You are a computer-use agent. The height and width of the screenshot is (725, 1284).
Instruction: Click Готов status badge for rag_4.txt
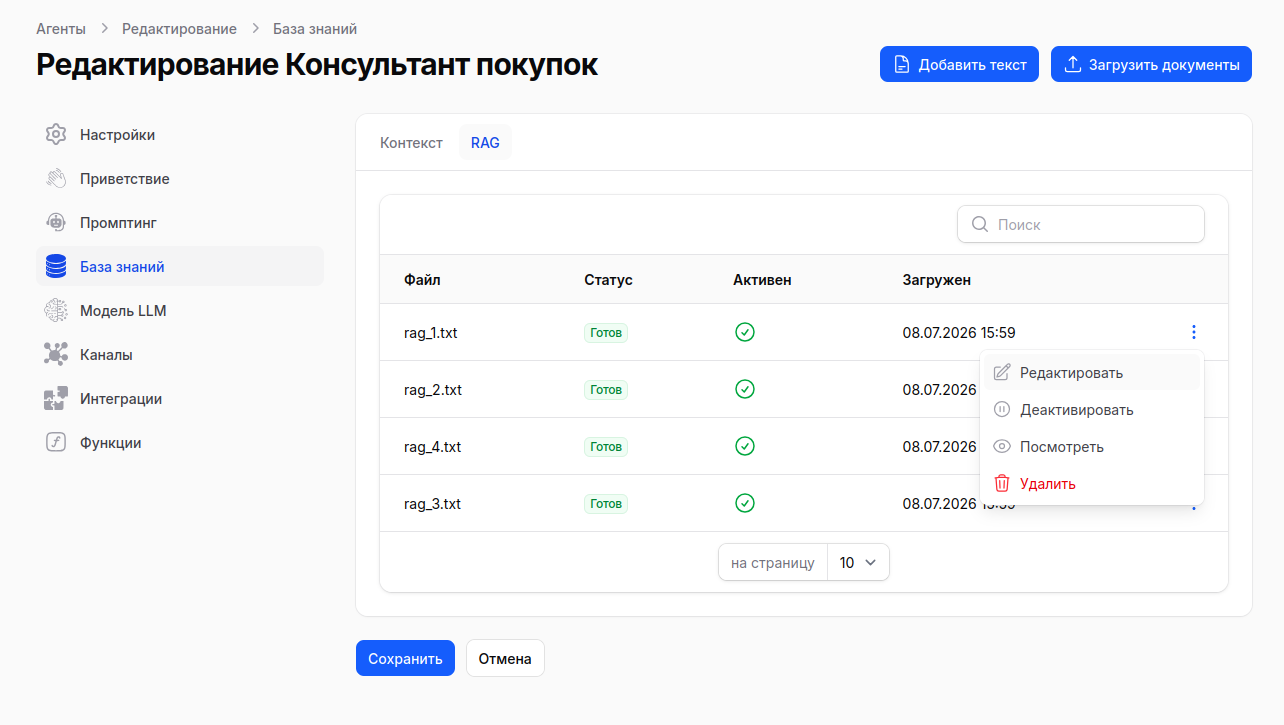[606, 447]
